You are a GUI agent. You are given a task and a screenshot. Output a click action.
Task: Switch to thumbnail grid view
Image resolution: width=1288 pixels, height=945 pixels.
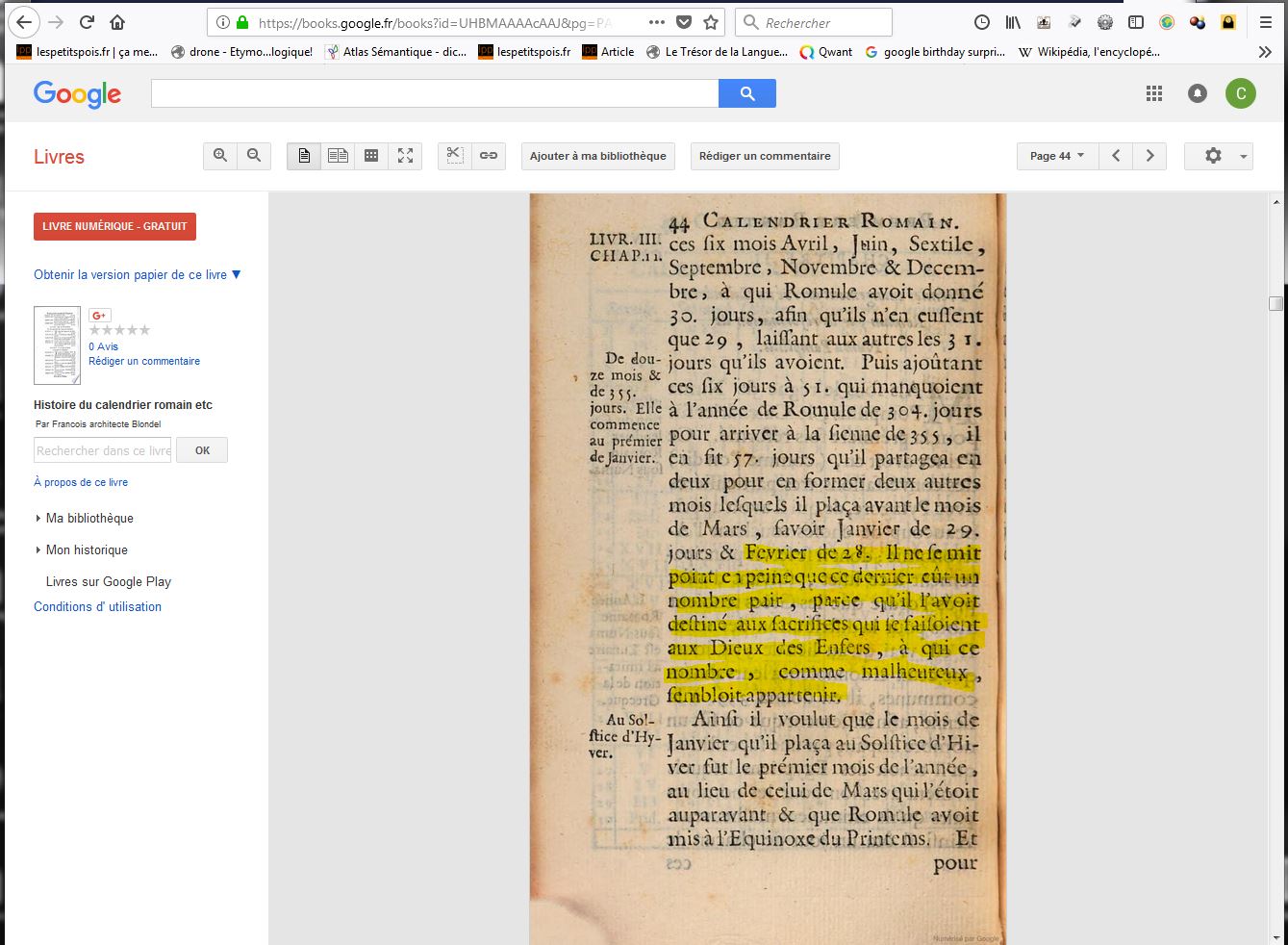[371, 156]
